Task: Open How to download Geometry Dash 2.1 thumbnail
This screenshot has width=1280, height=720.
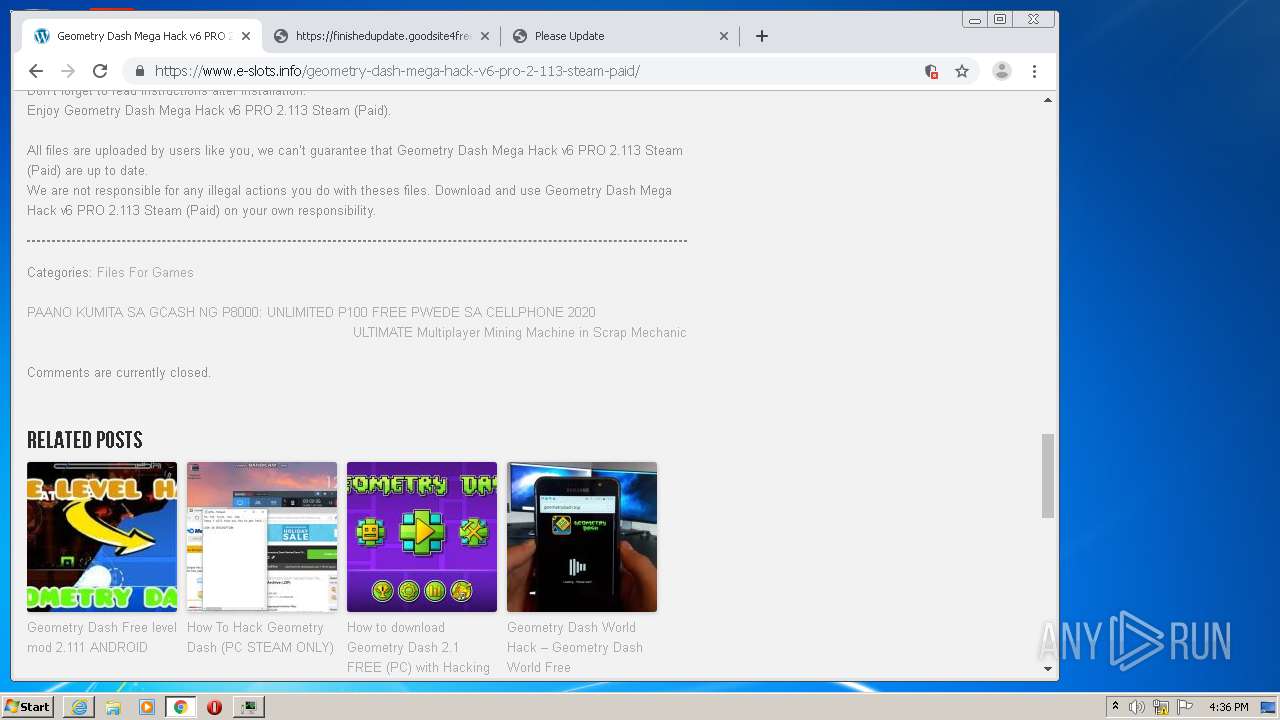Action: pos(422,537)
